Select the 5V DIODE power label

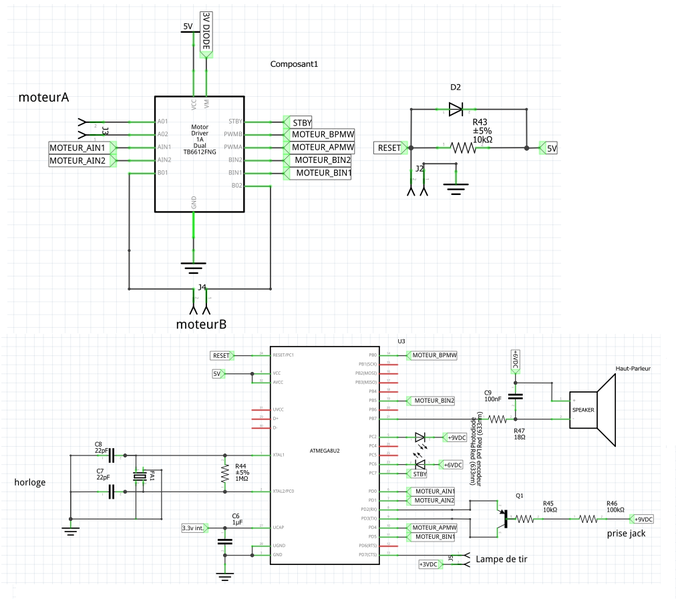(x=206, y=36)
